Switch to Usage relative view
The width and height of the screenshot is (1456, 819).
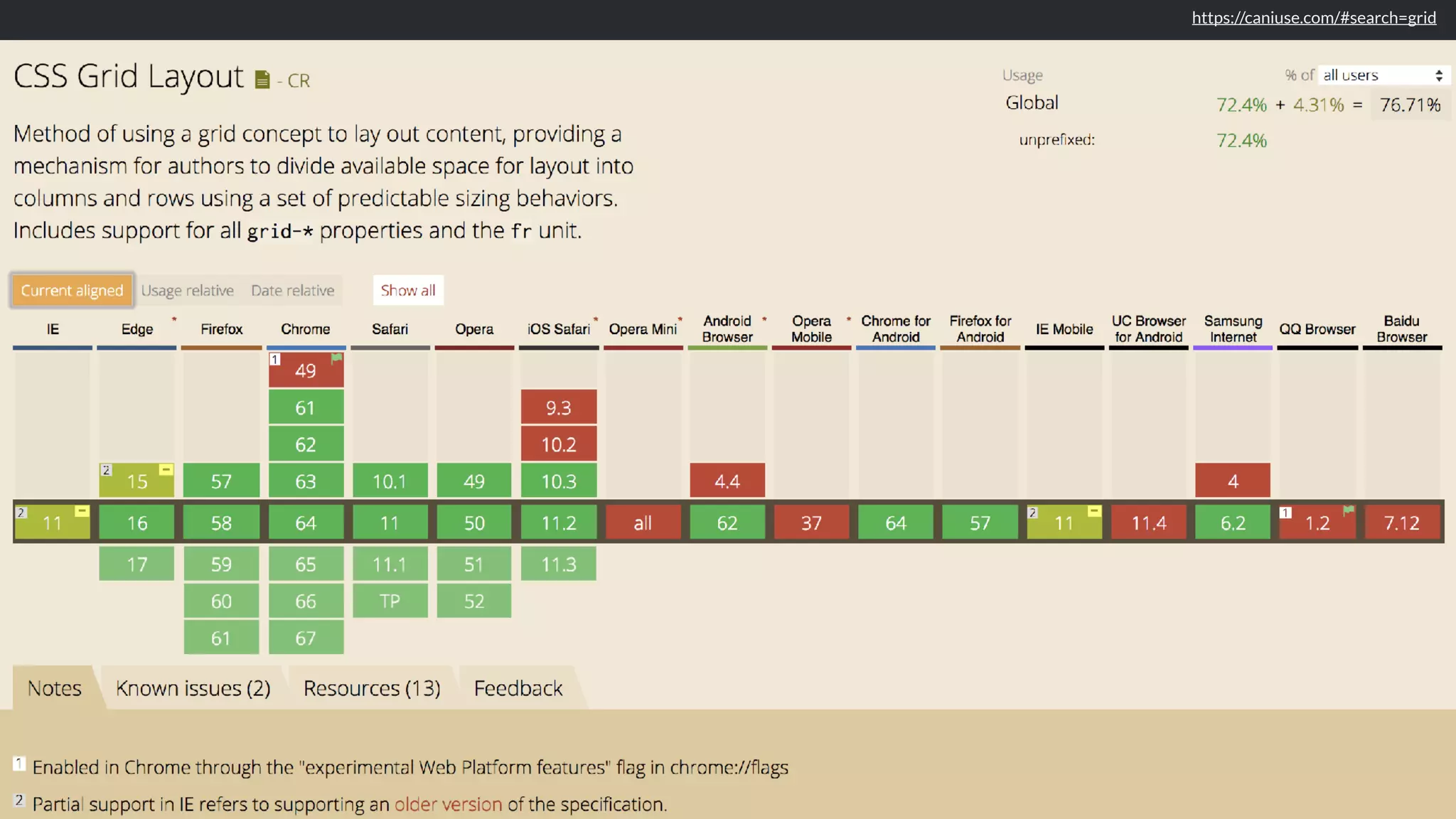click(187, 290)
